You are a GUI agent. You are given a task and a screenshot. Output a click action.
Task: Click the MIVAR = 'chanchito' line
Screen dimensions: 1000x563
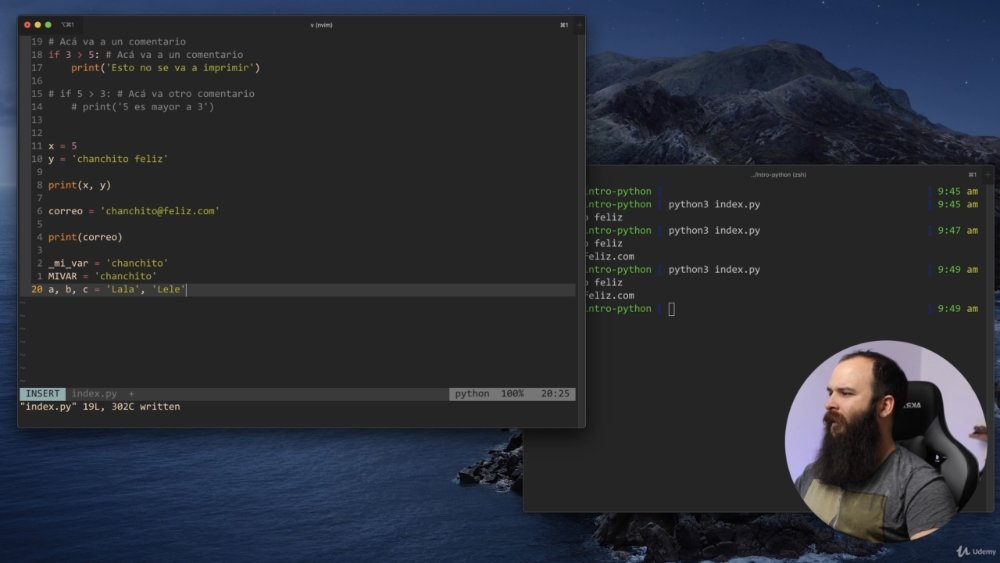pyautogui.click(x=102, y=276)
